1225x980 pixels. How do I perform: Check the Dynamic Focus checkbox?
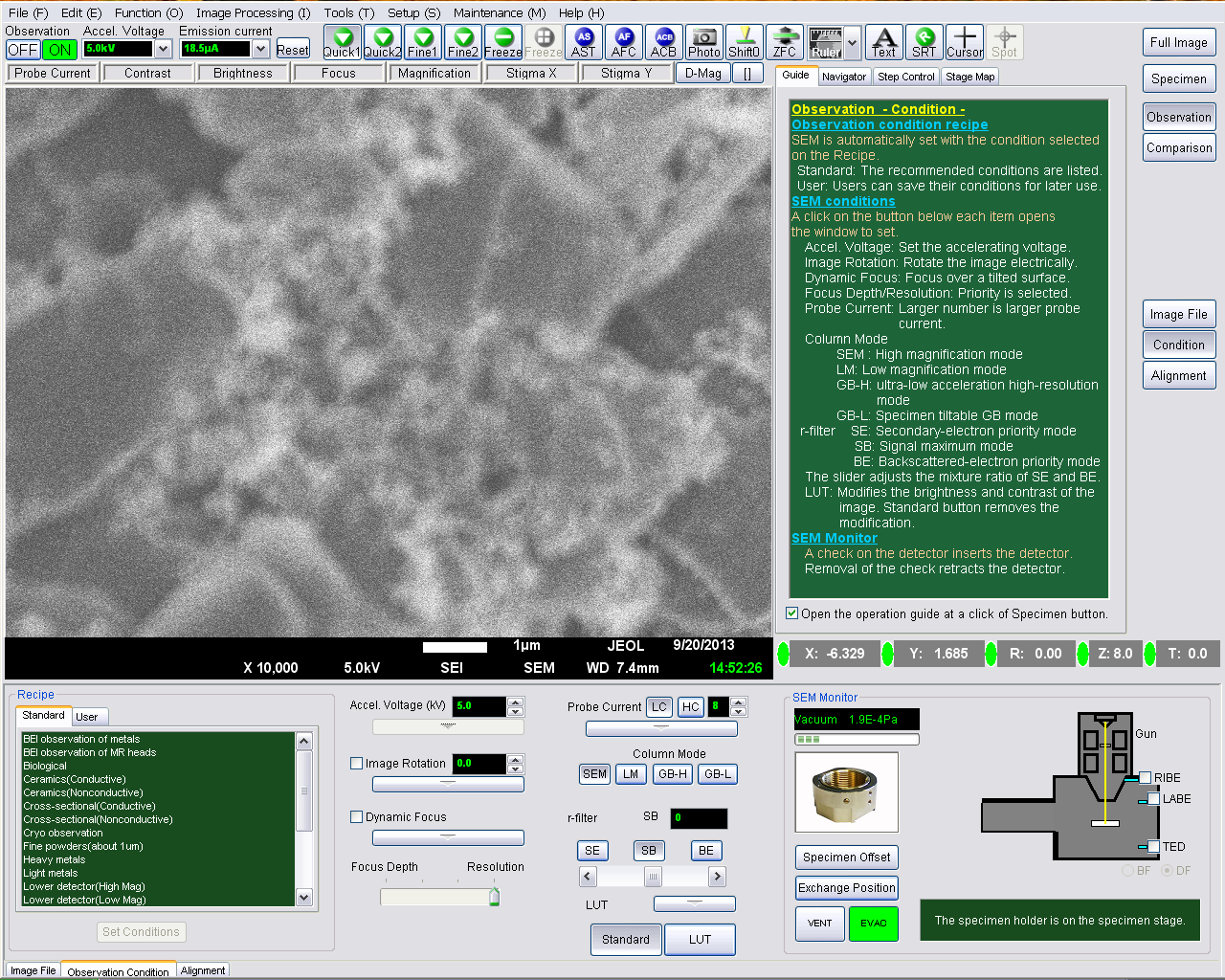[357, 817]
